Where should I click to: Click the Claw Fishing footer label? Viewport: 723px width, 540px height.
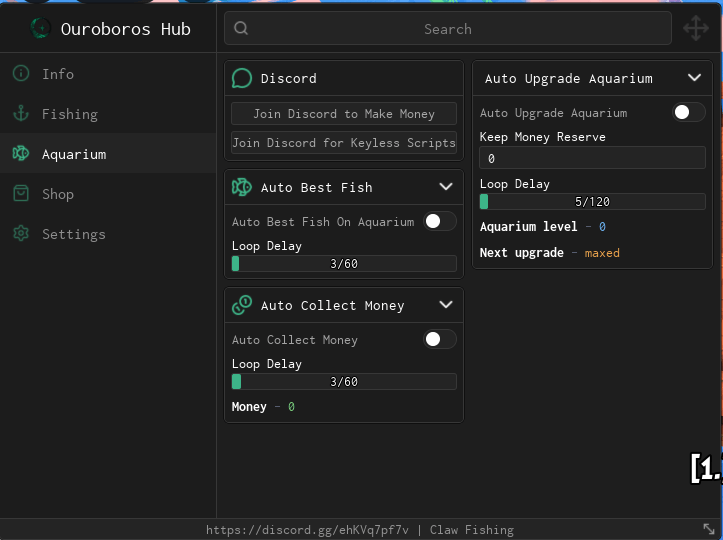472,530
